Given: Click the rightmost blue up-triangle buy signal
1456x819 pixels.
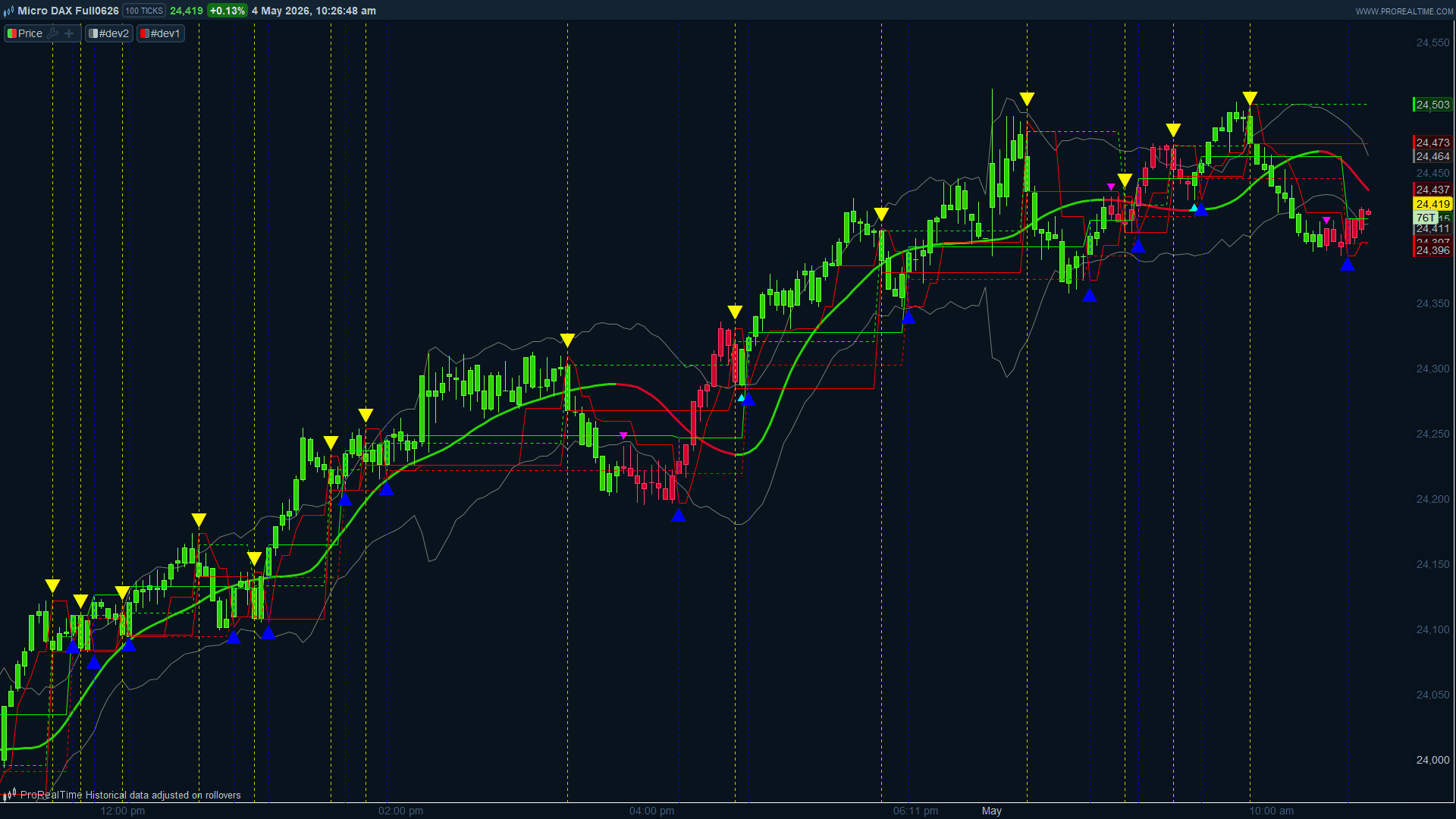Looking at the screenshot, I should pyautogui.click(x=1347, y=265).
